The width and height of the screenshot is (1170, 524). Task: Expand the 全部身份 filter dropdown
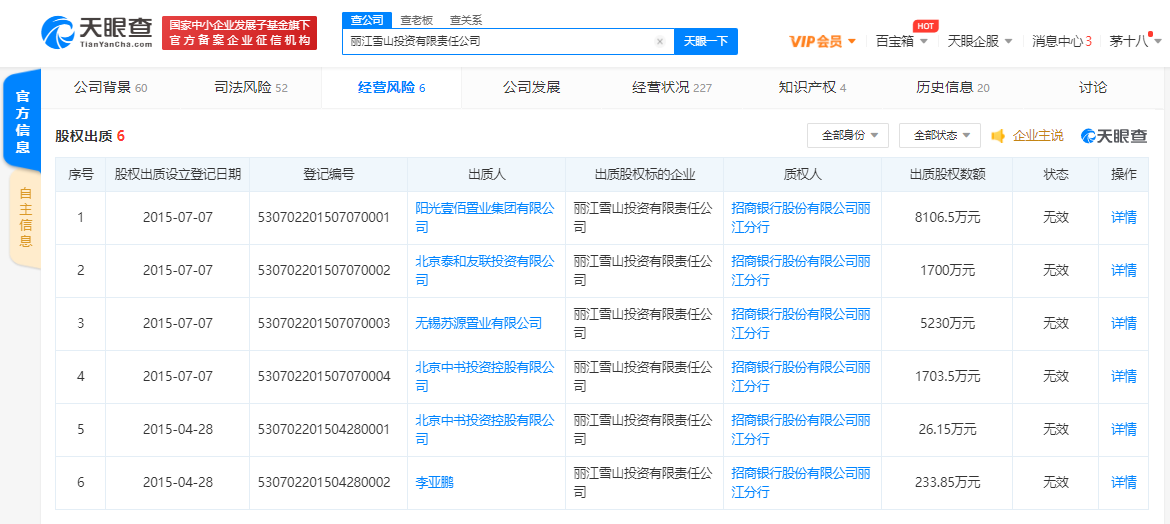pos(848,136)
